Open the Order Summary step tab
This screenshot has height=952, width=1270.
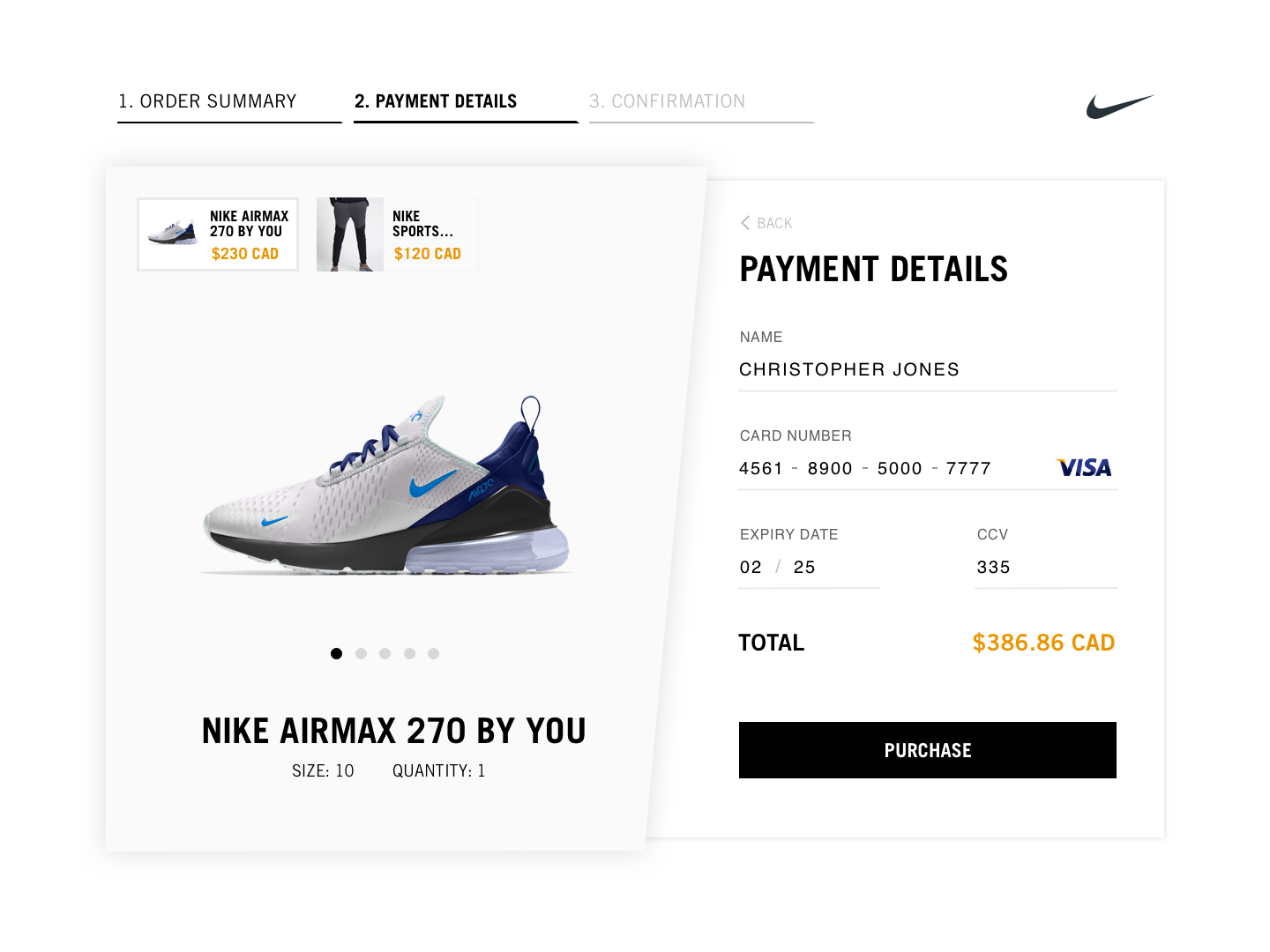click(x=208, y=101)
